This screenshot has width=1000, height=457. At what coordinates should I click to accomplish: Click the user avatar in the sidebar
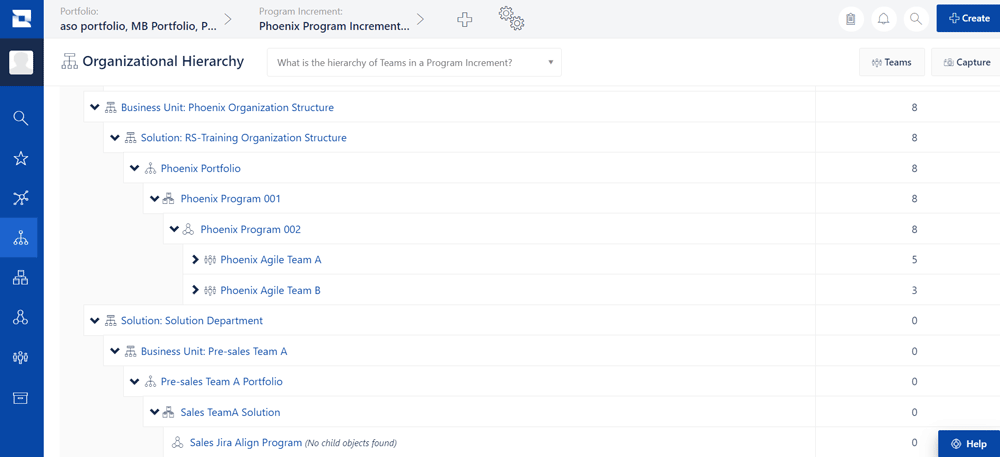pos(21,62)
